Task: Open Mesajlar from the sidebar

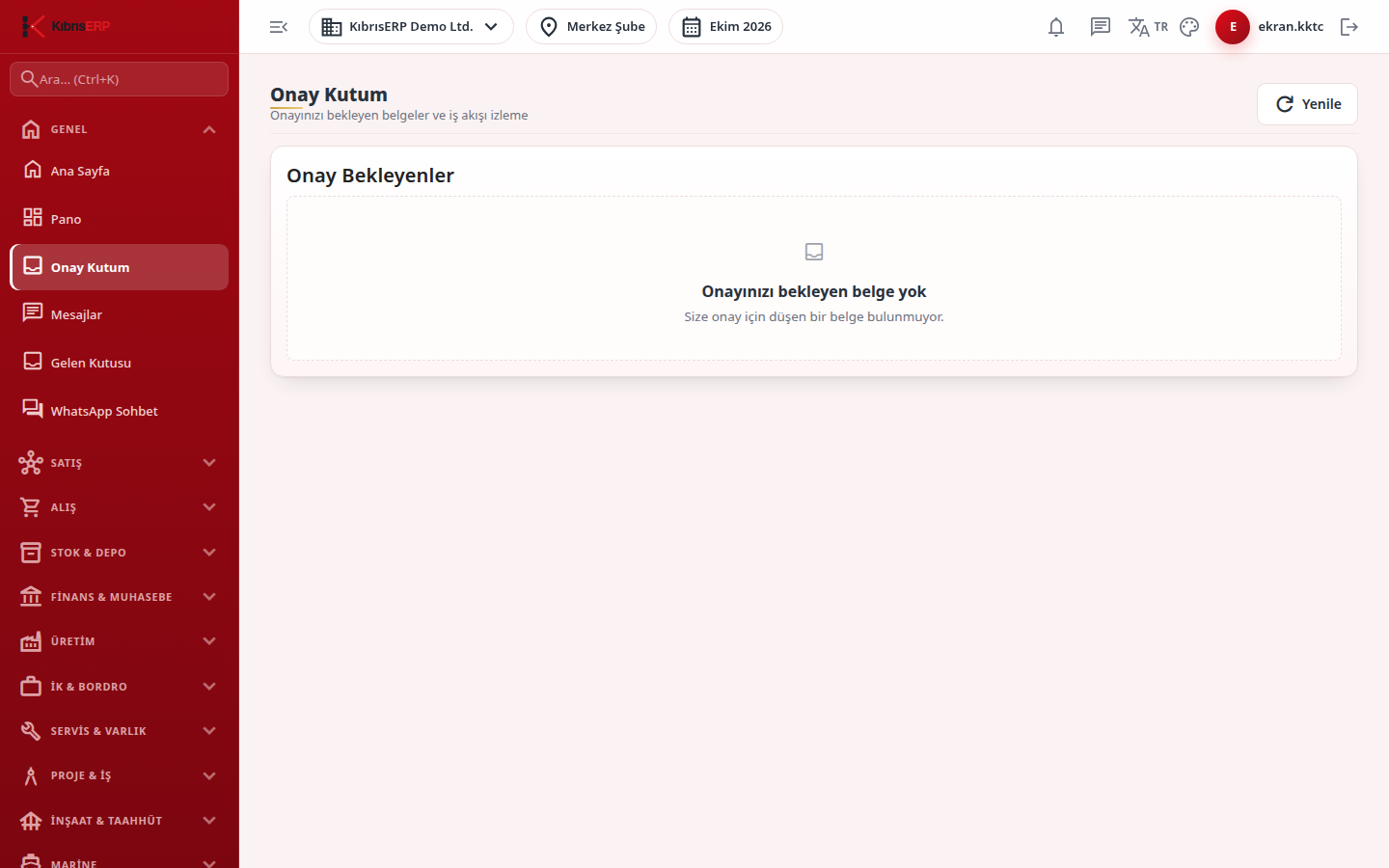Action: pos(120,314)
